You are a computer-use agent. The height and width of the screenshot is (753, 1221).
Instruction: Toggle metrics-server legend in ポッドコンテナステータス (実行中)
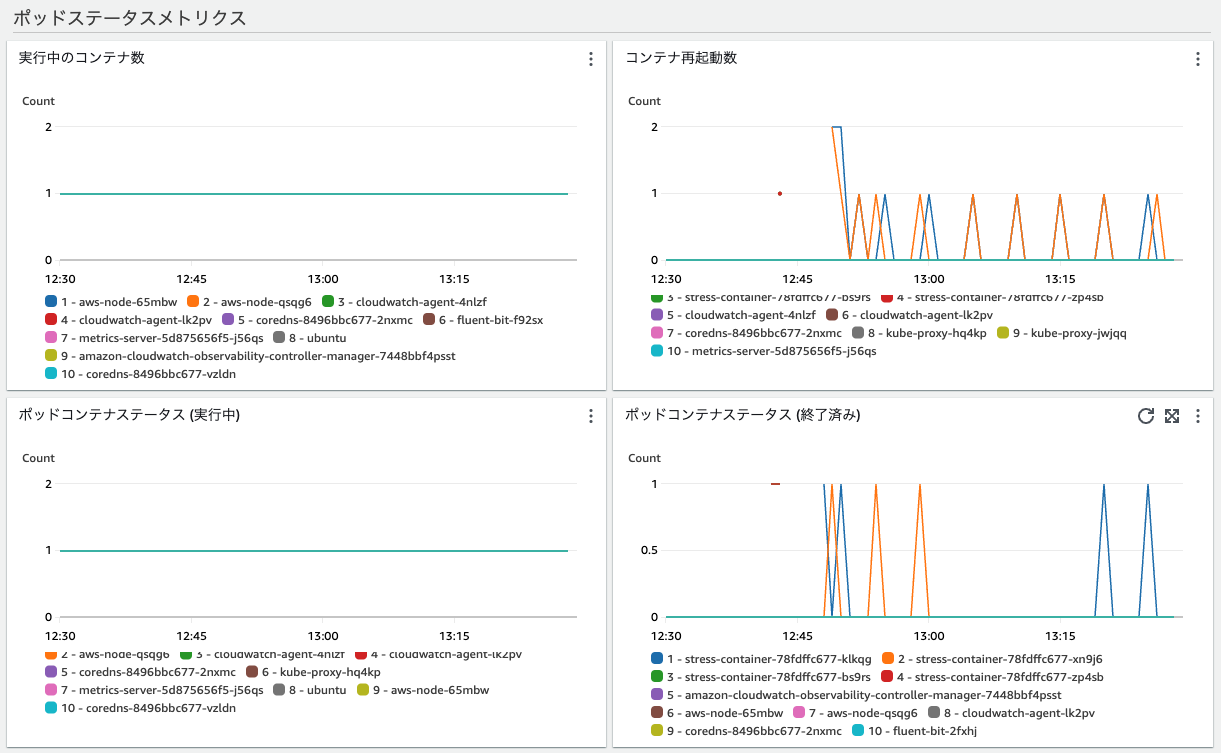click(155, 690)
